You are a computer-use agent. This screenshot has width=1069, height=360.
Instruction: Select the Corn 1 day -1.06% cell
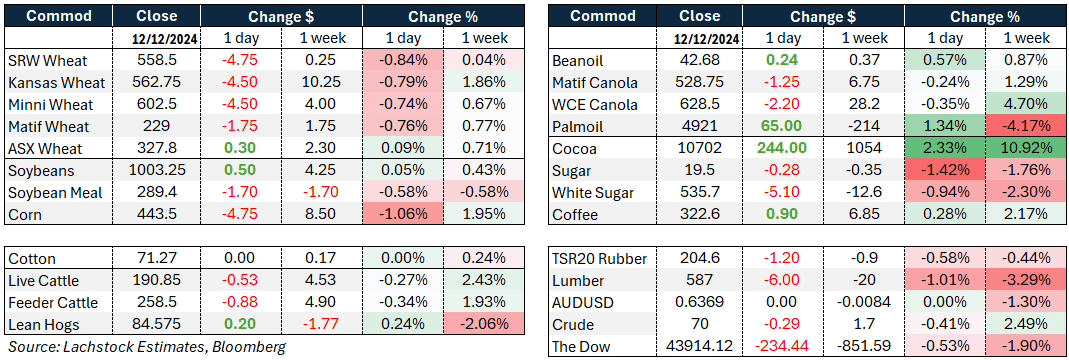403,215
